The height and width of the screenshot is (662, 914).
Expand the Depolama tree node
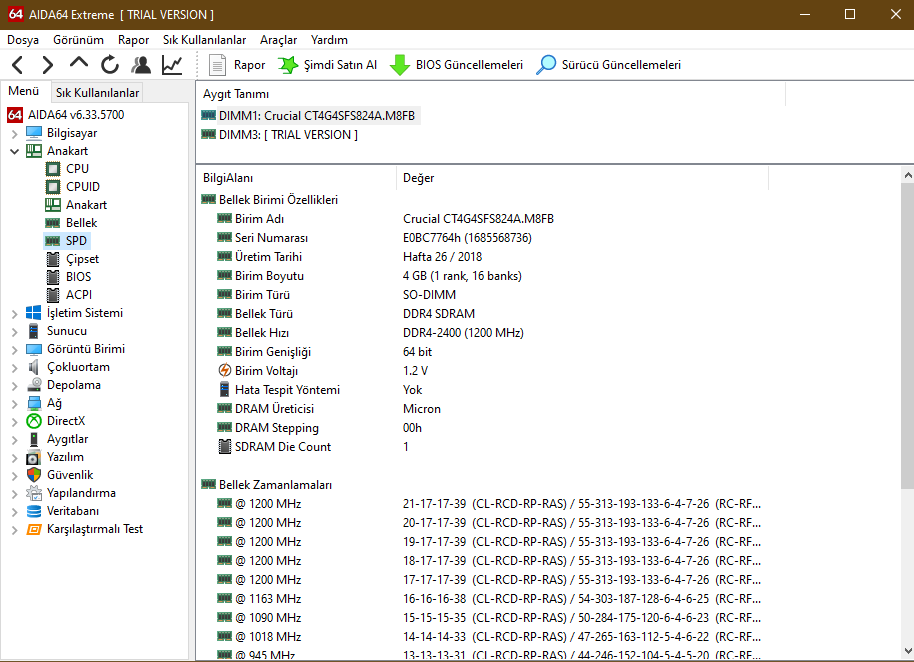pyautogui.click(x=15, y=386)
